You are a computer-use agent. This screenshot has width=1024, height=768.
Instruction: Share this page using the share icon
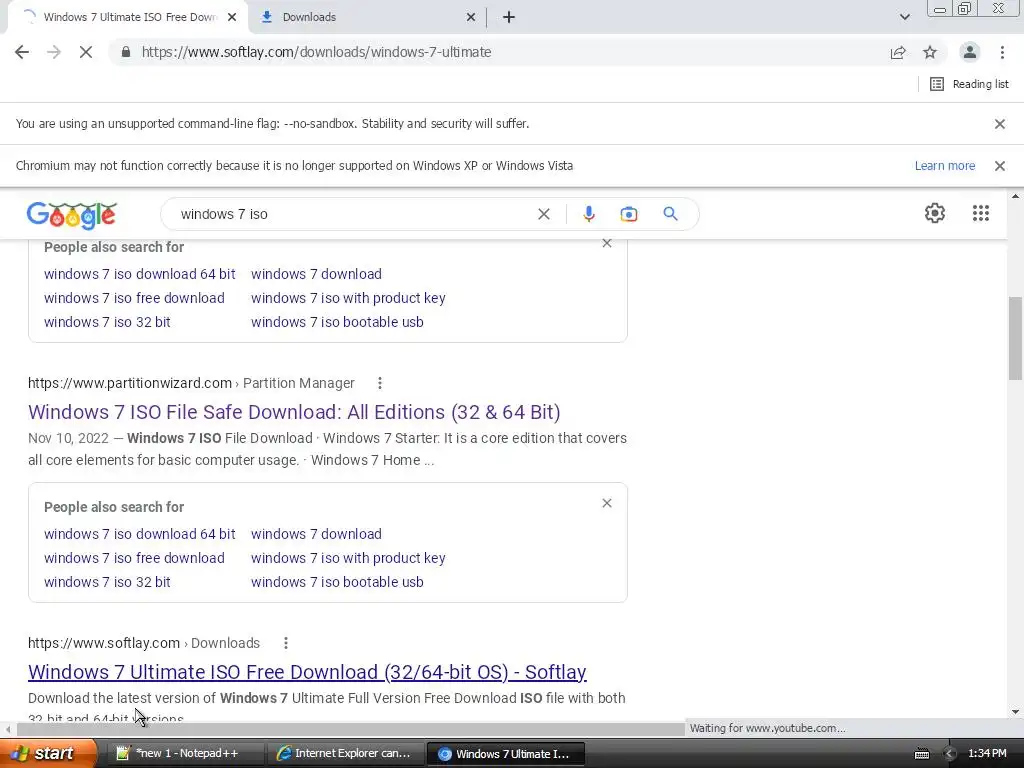coord(898,52)
